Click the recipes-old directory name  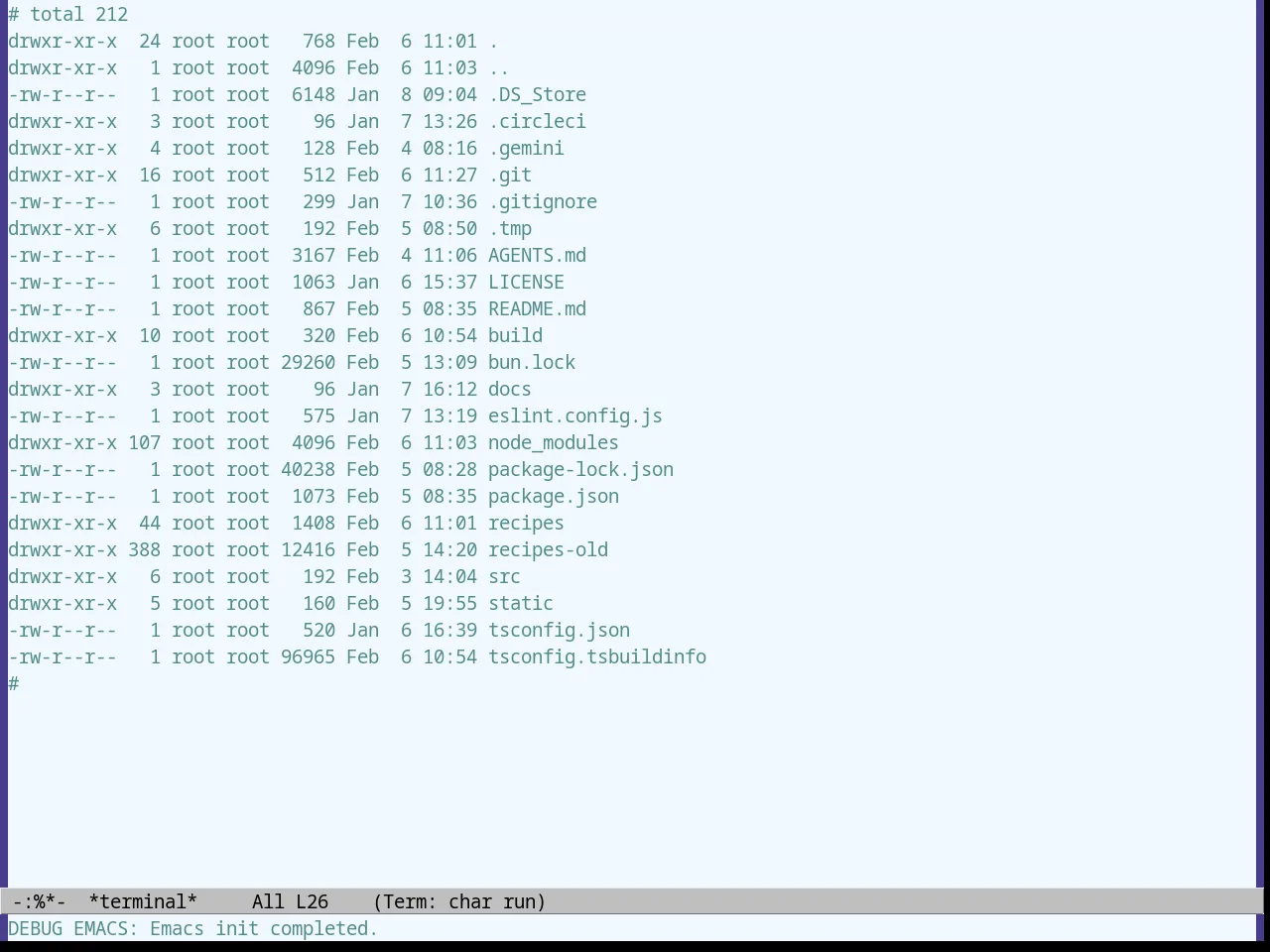[548, 550]
